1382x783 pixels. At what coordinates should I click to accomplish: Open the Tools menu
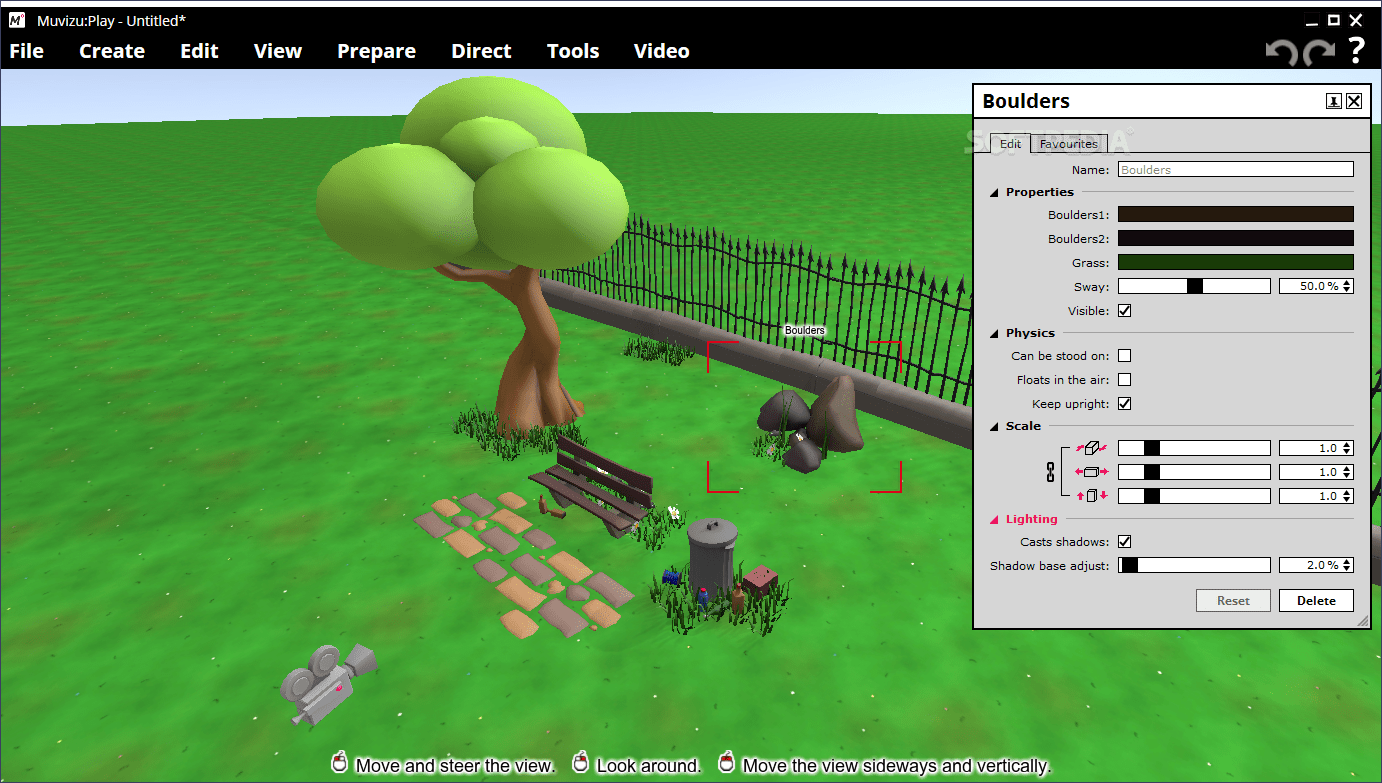point(573,51)
